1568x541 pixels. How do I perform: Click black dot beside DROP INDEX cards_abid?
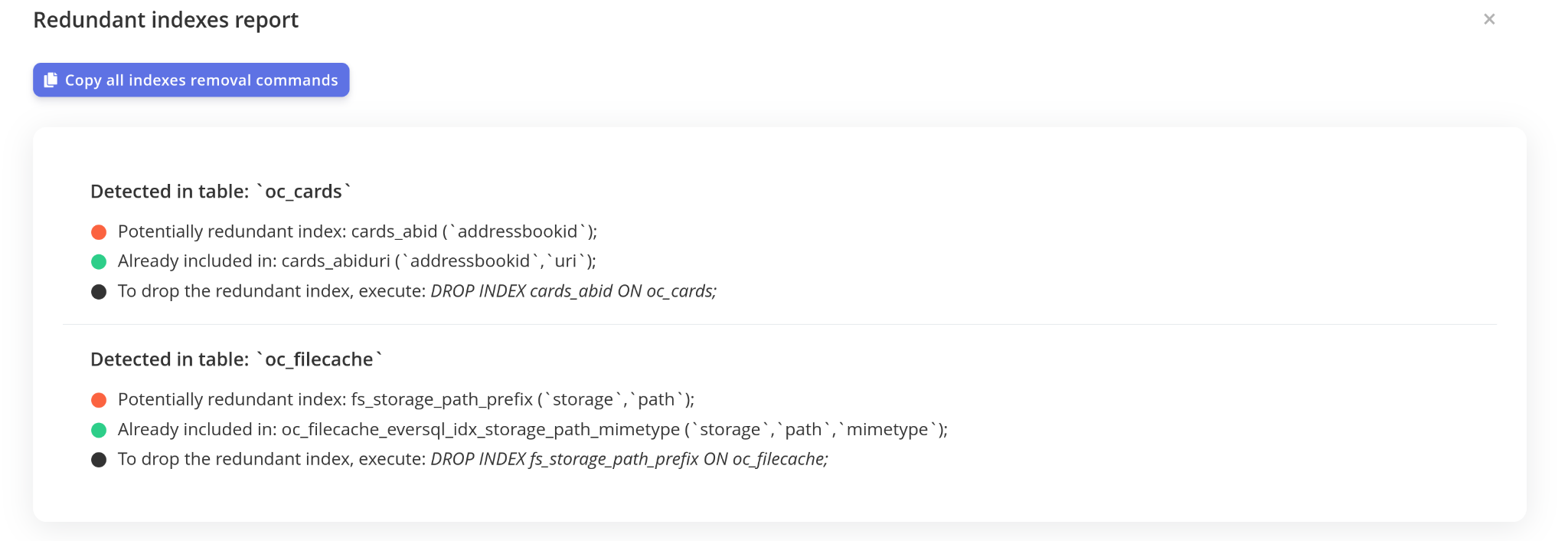(x=99, y=292)
